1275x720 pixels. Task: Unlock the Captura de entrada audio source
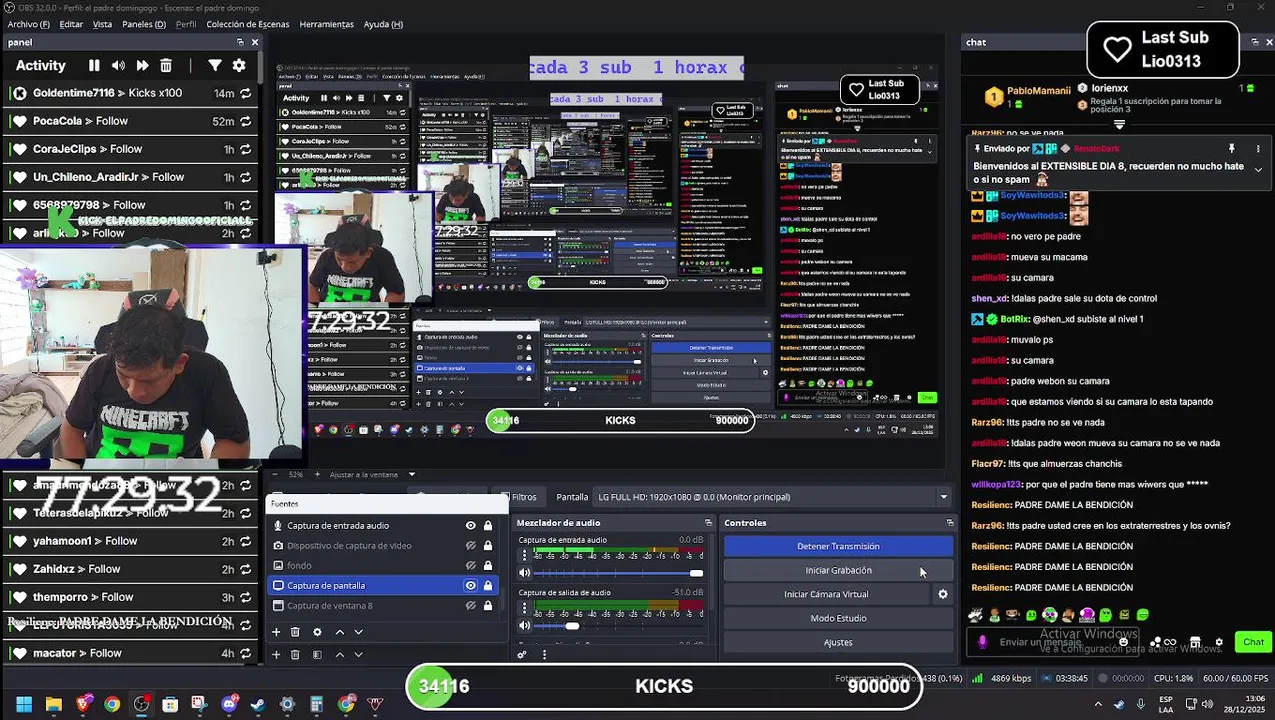click(x=488, y=525)
